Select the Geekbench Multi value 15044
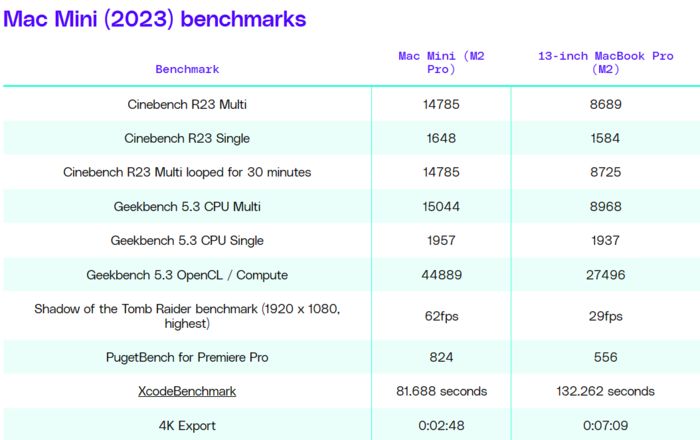 pyautogui.click(x=441, y=207)
